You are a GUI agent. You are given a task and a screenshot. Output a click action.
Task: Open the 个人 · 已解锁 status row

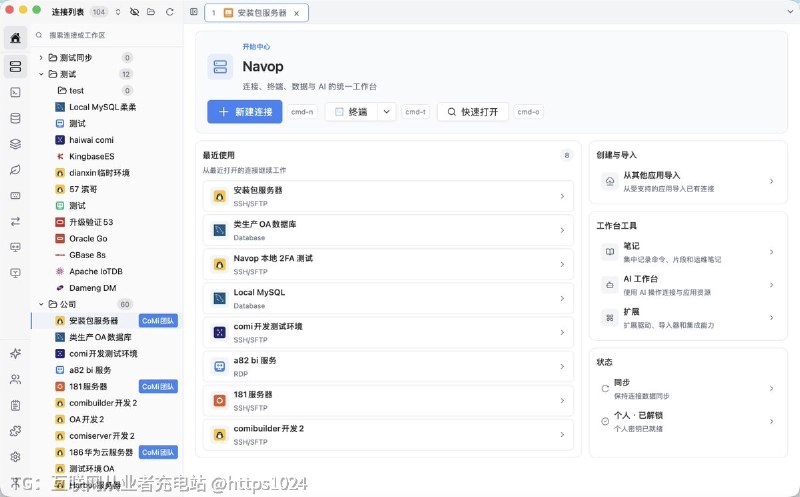(x=688, y=421)
